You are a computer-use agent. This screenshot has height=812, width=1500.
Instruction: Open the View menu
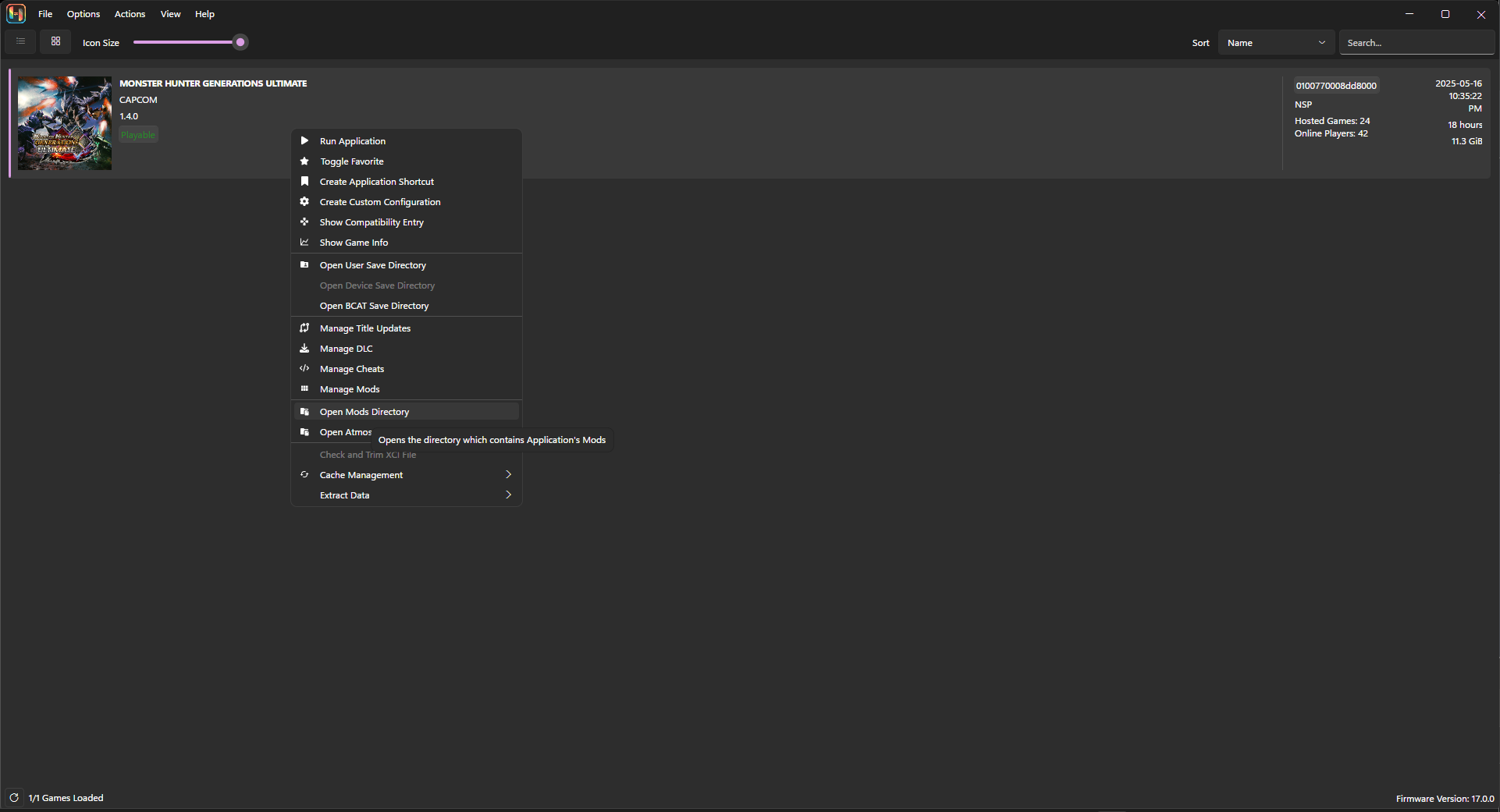(x=170, y=14)
